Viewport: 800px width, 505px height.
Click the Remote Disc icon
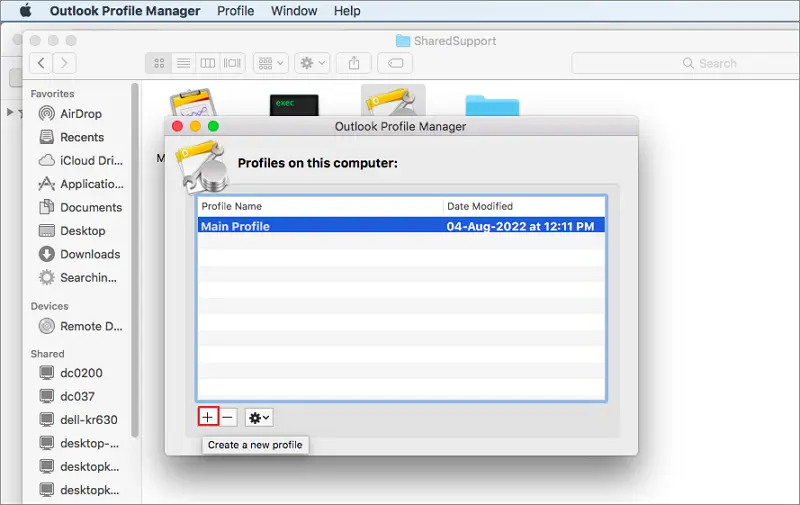click(x=46, y=326)
